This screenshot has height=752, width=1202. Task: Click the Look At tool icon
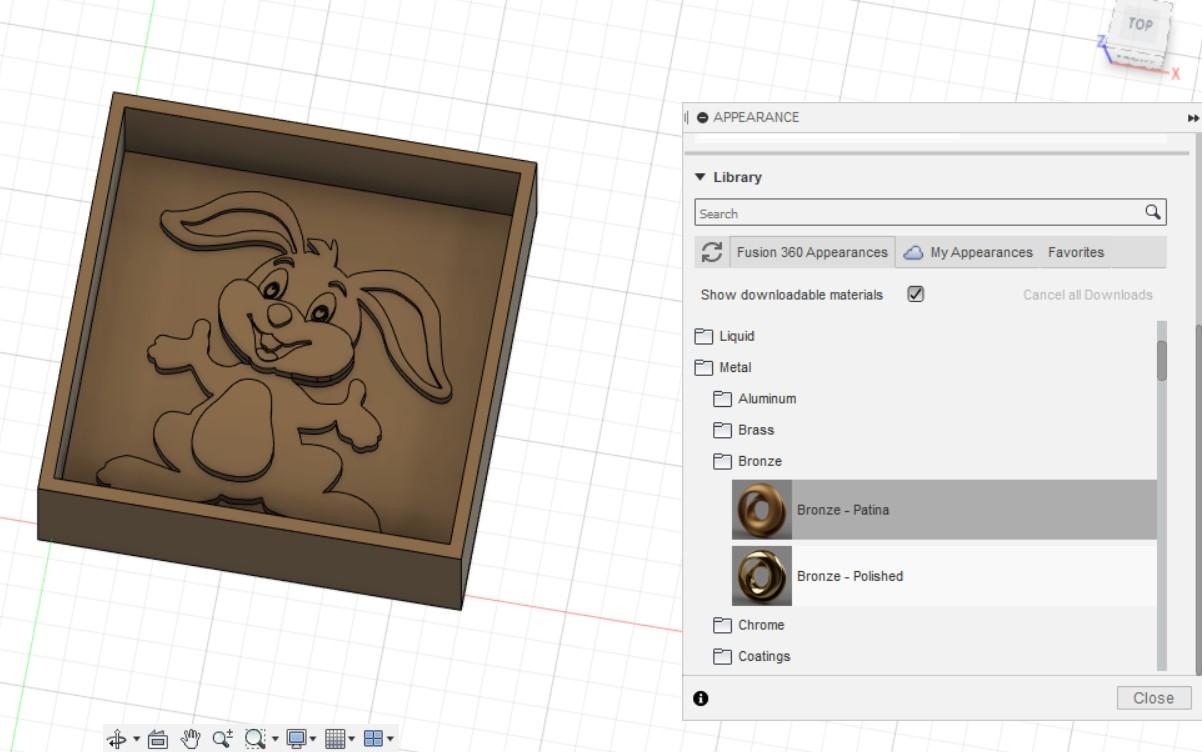click(x=157, y=739)
